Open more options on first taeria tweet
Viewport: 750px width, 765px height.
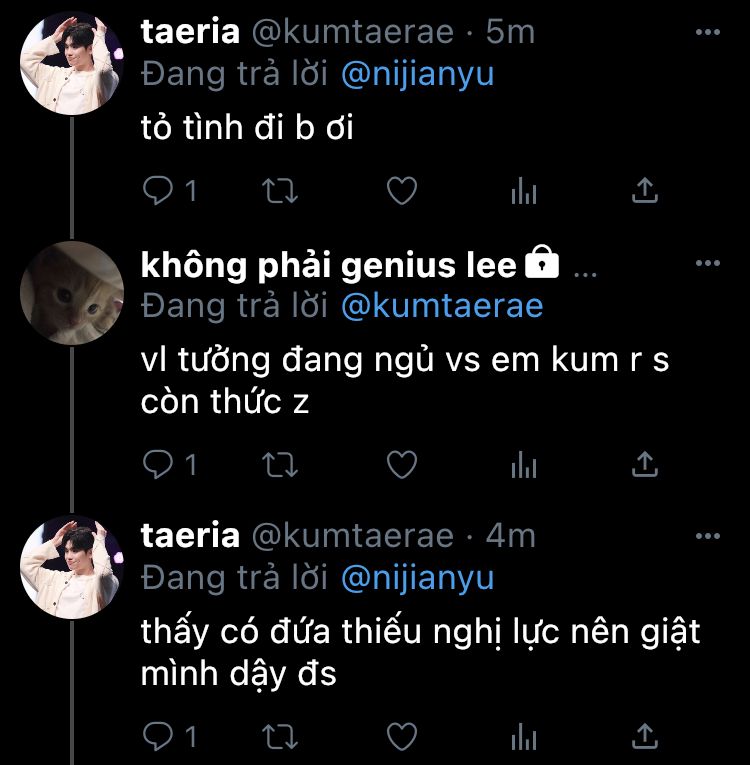707,33
